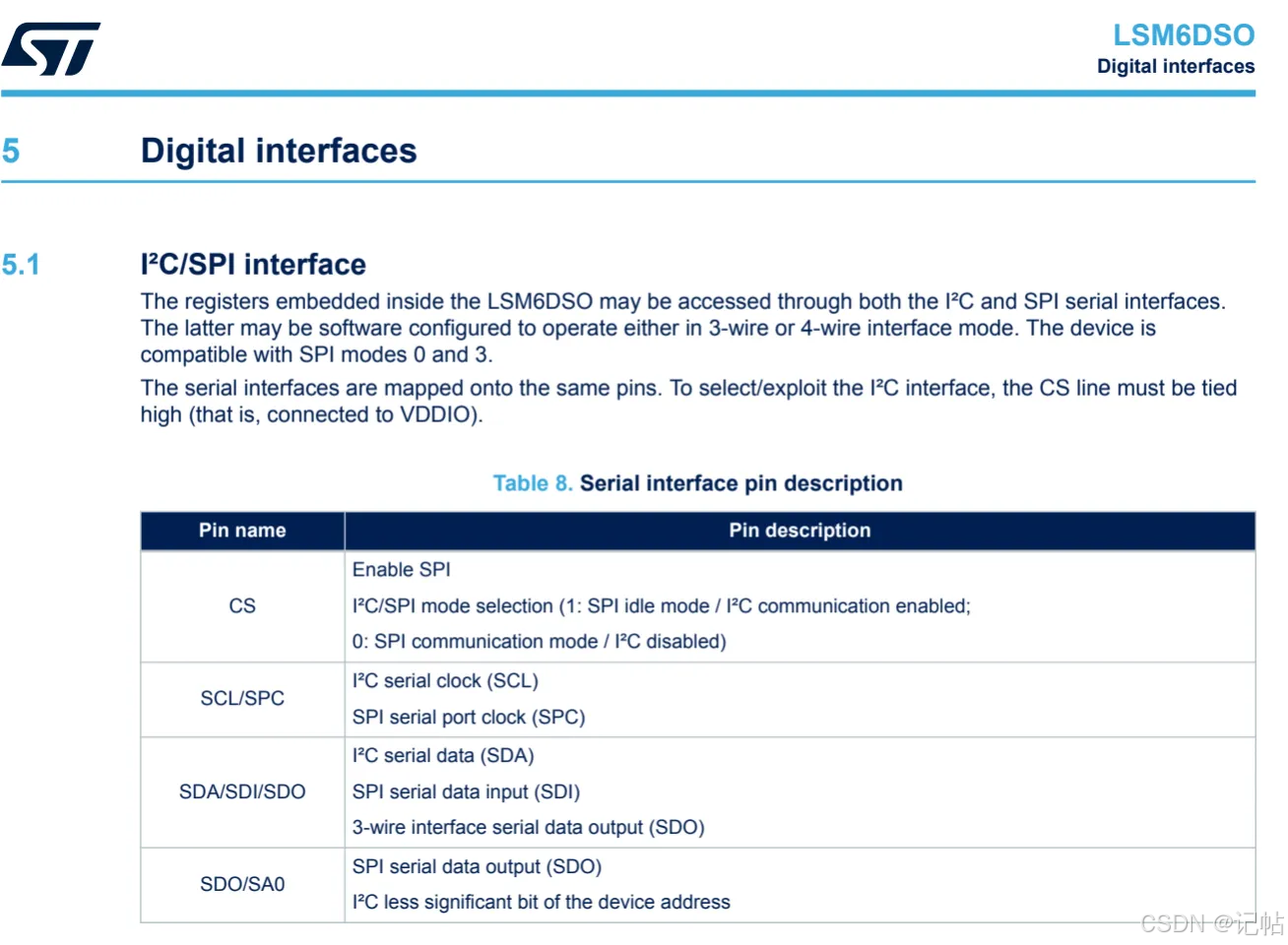Click the 'Digital interfaces' section 5 heading
The image size is (1288, 945).
click(279, 151)
